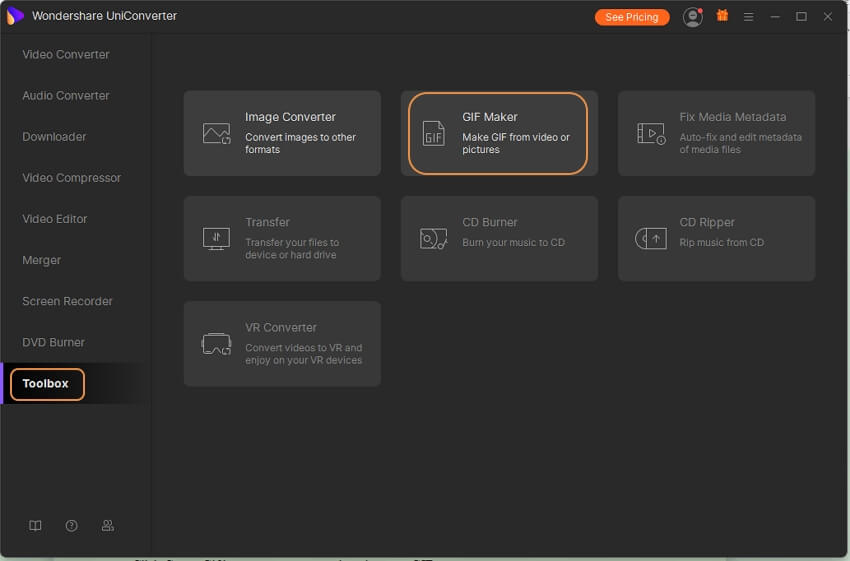Open the hamburger menu in title bar

tap(748, 17)
